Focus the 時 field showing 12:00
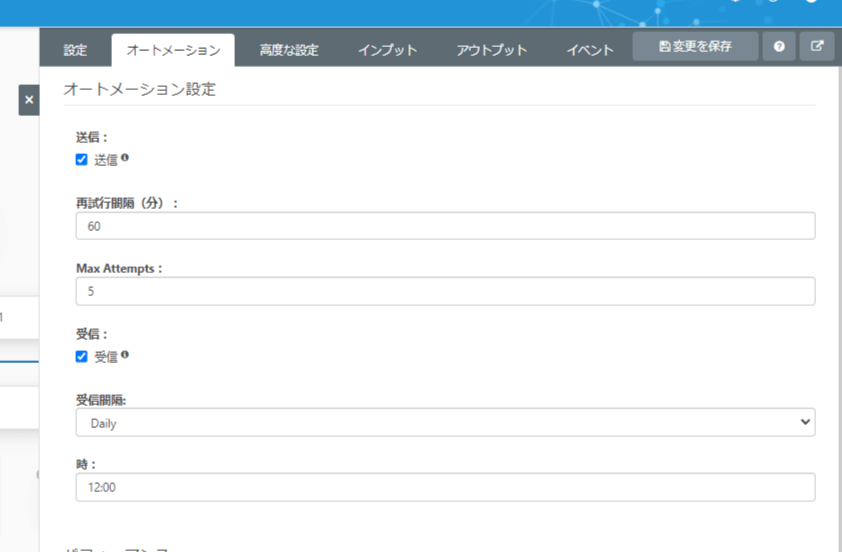The height and width of the screenshot is (552, 842). point(445,487)
